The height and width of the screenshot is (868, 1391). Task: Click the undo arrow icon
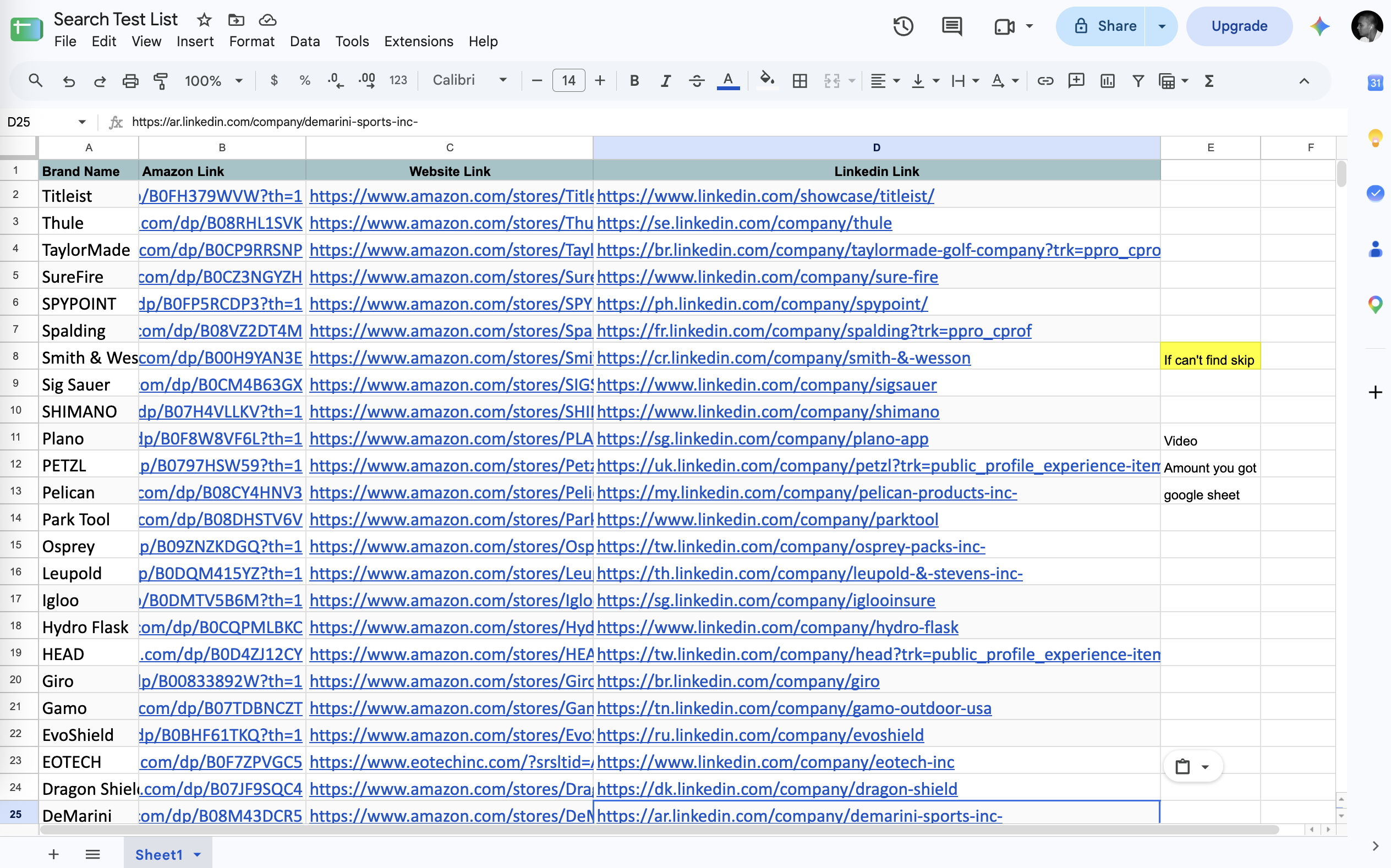tap(69, 81)
